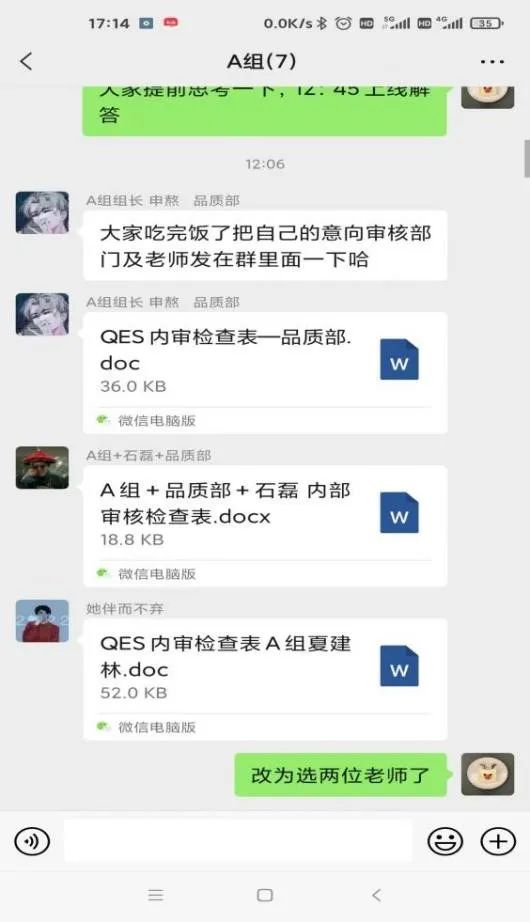Switch to voice input mode
The height and width of the screenshot is (922, 530).
pos(32,841)
